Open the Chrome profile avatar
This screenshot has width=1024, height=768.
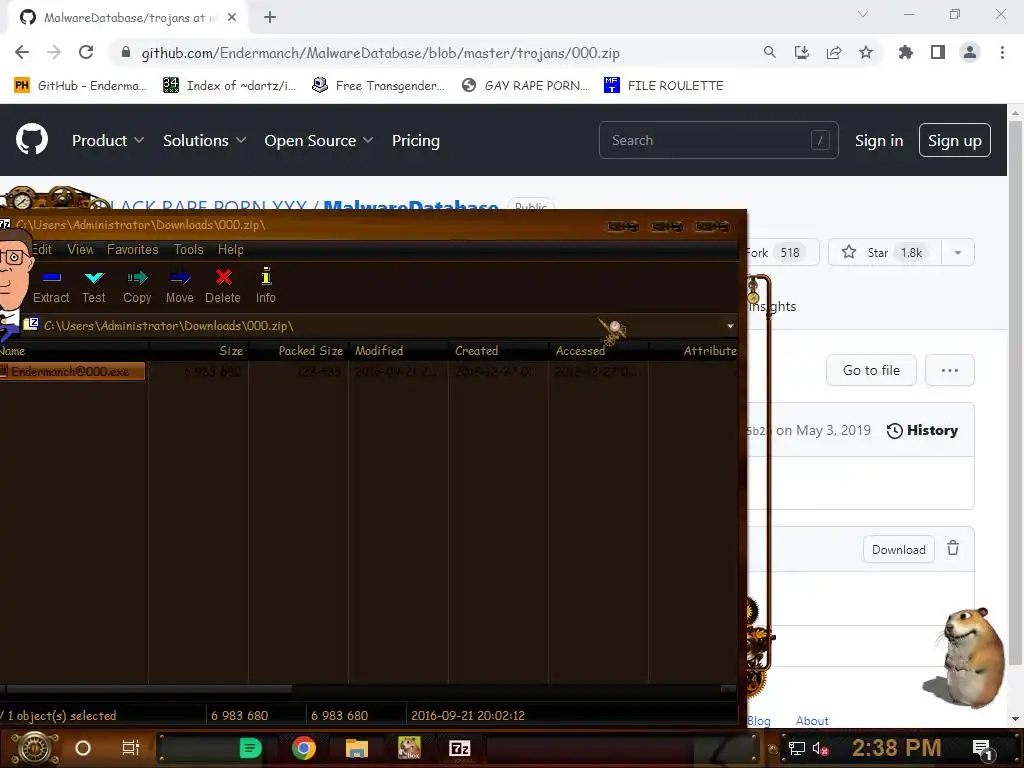pos(970,52)
